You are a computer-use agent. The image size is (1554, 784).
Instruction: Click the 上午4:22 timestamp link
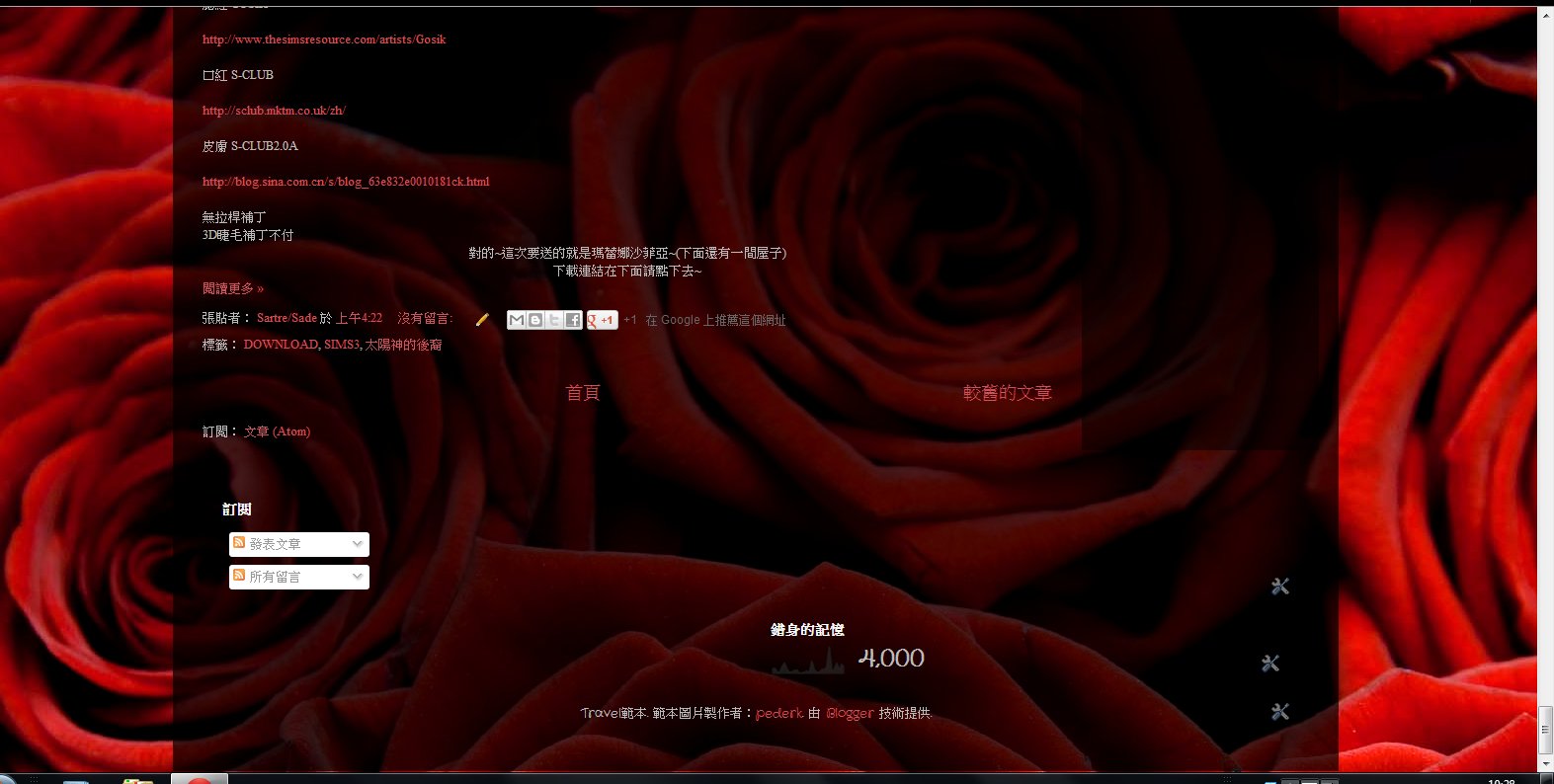(x=359, y=318)
